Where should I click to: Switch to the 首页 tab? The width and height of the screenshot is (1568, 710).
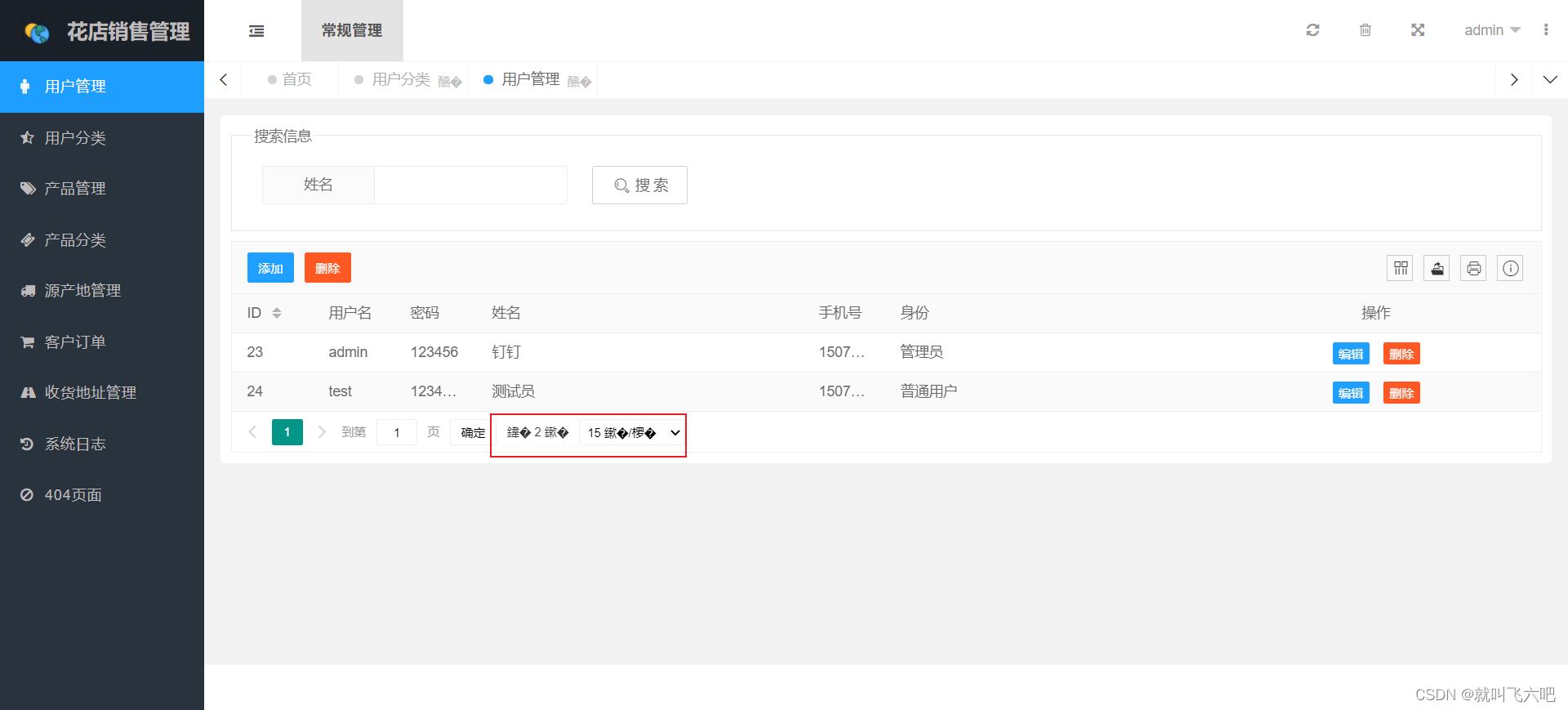click(x=290, y=79)
